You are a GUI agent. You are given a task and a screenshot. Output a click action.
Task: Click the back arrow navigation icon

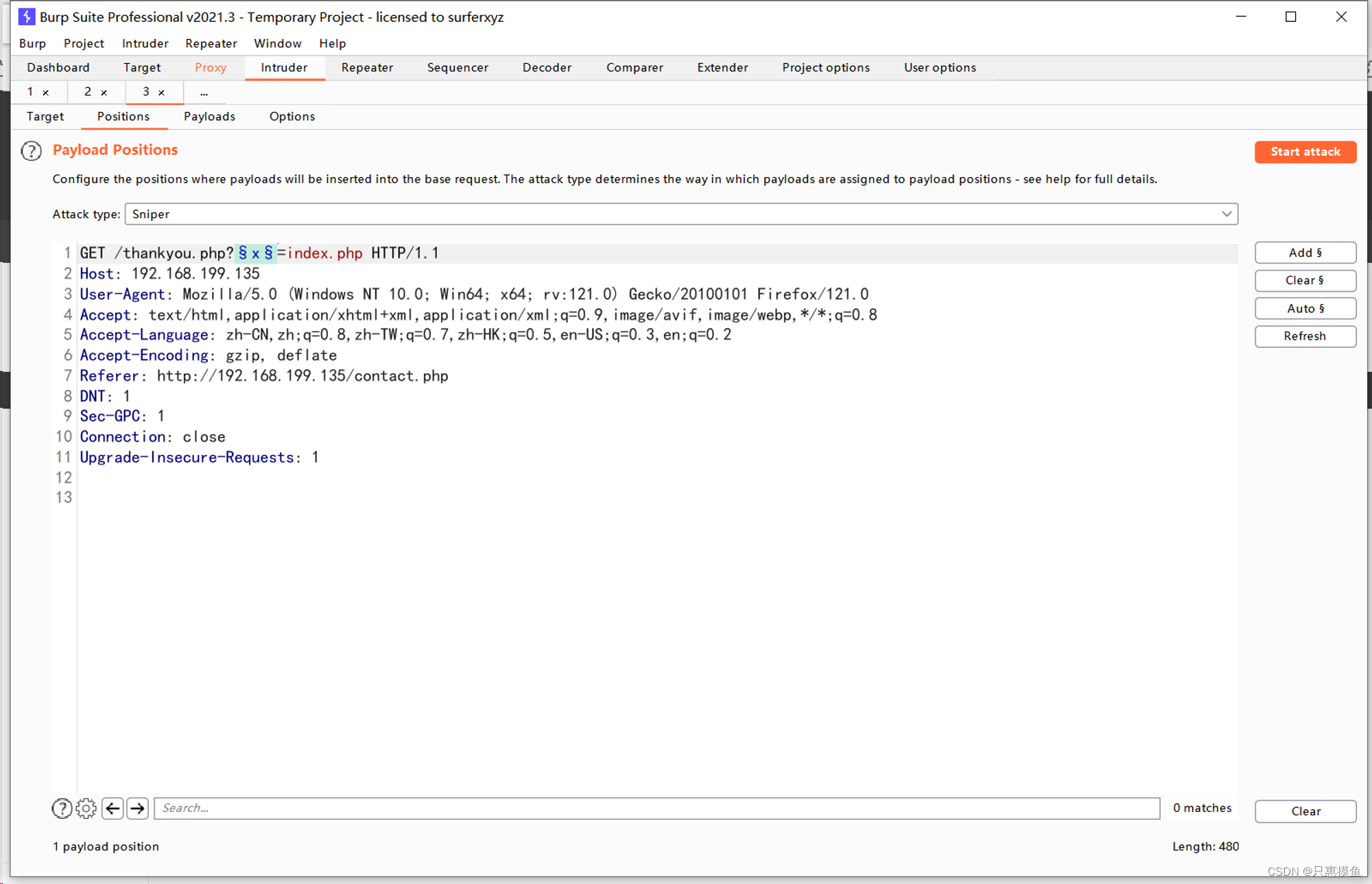click(113, 808)
